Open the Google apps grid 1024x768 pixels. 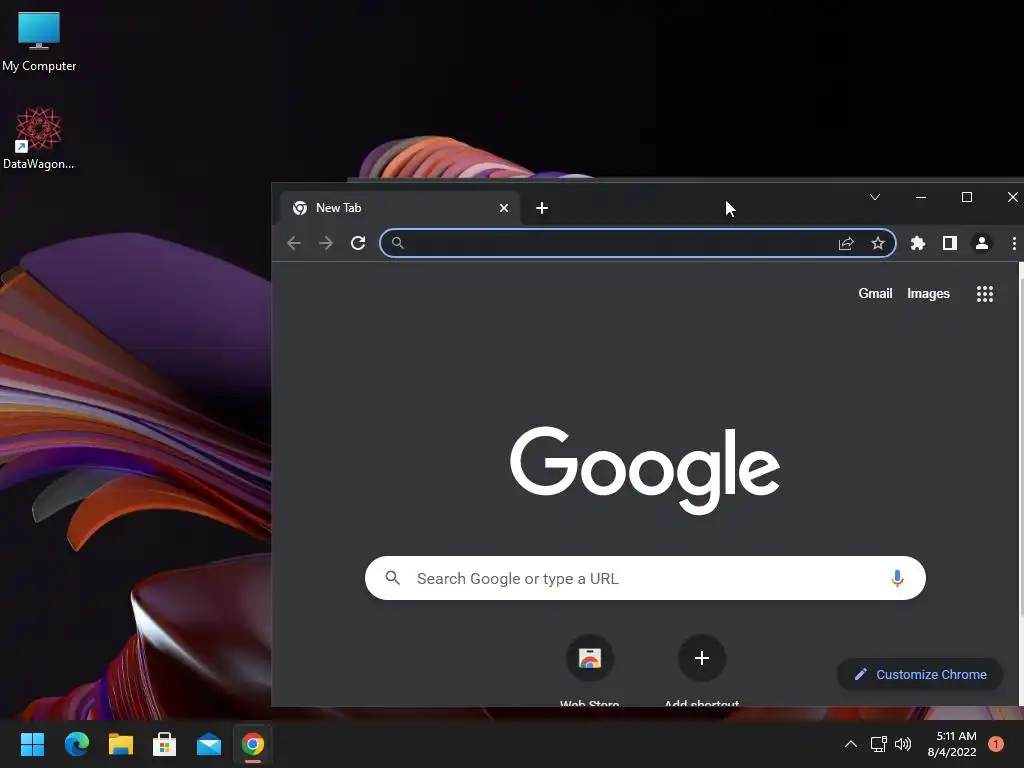coord(985,294)
